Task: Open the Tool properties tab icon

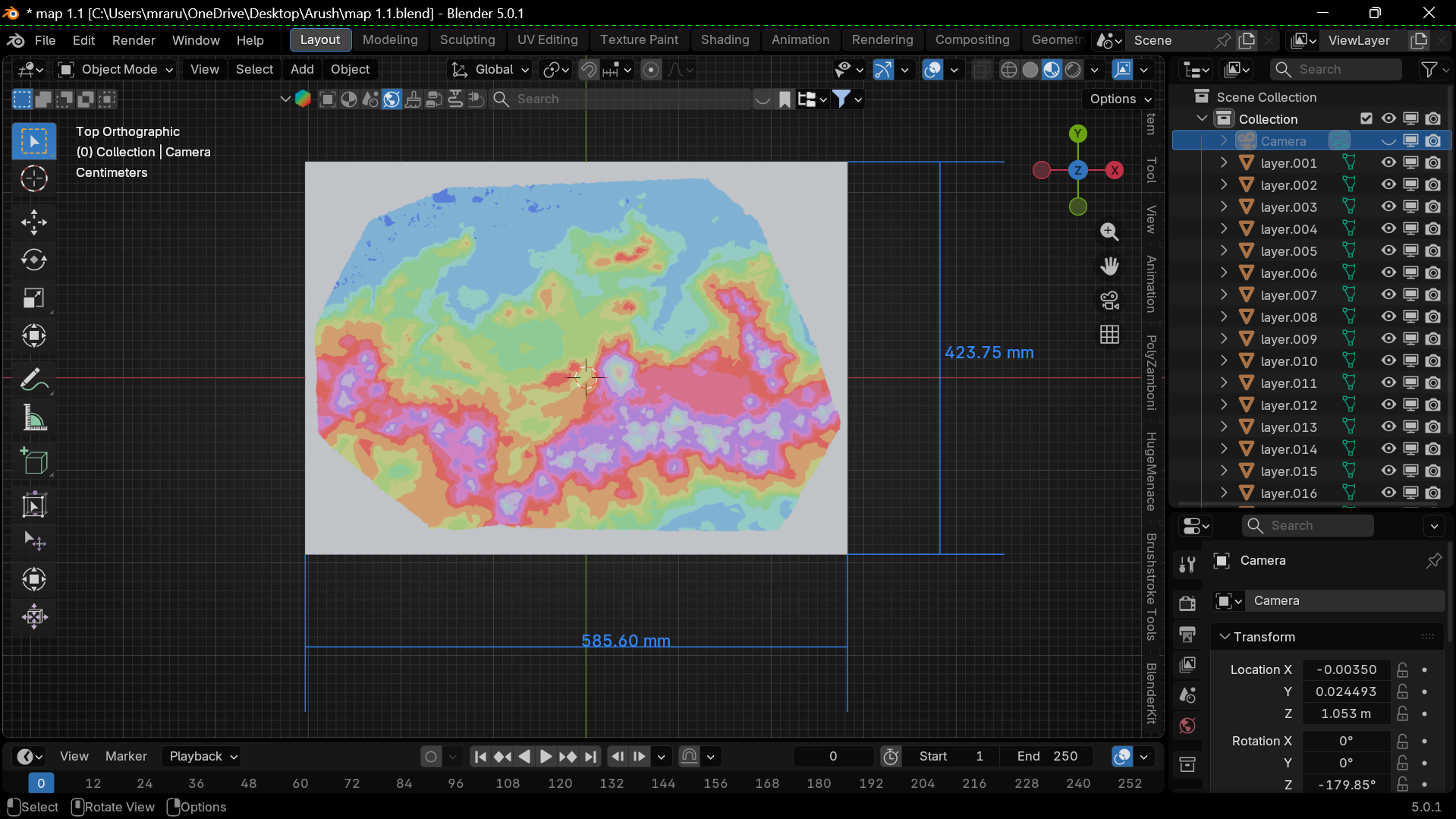Action: (1187, 564)
